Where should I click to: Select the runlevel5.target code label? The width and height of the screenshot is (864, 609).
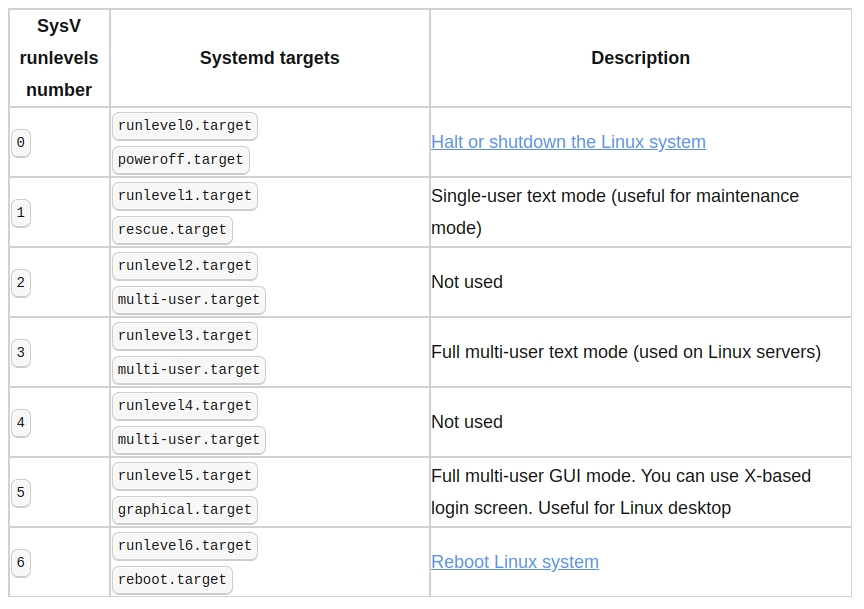click(185, 476)
